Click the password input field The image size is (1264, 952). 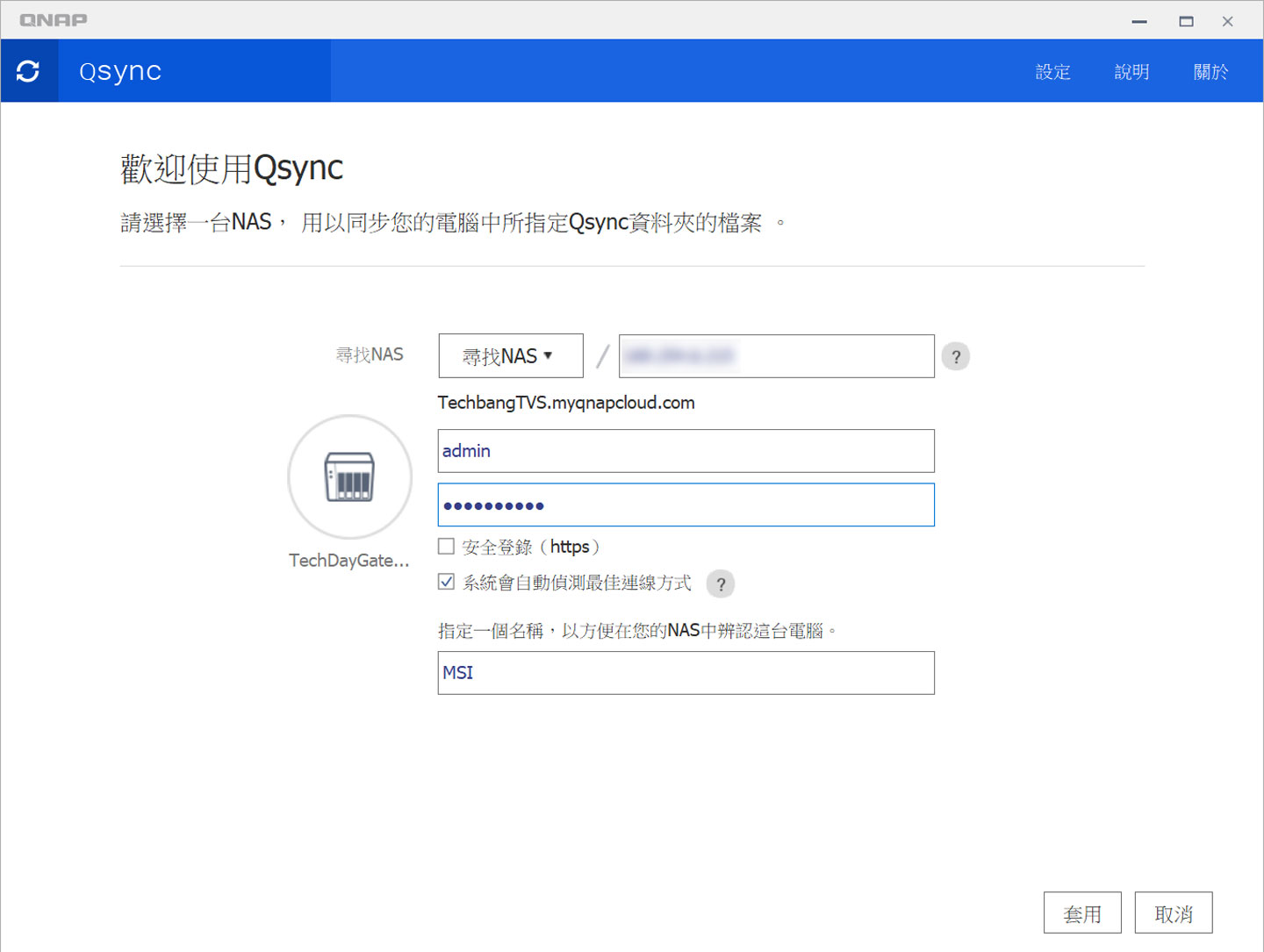686,505
